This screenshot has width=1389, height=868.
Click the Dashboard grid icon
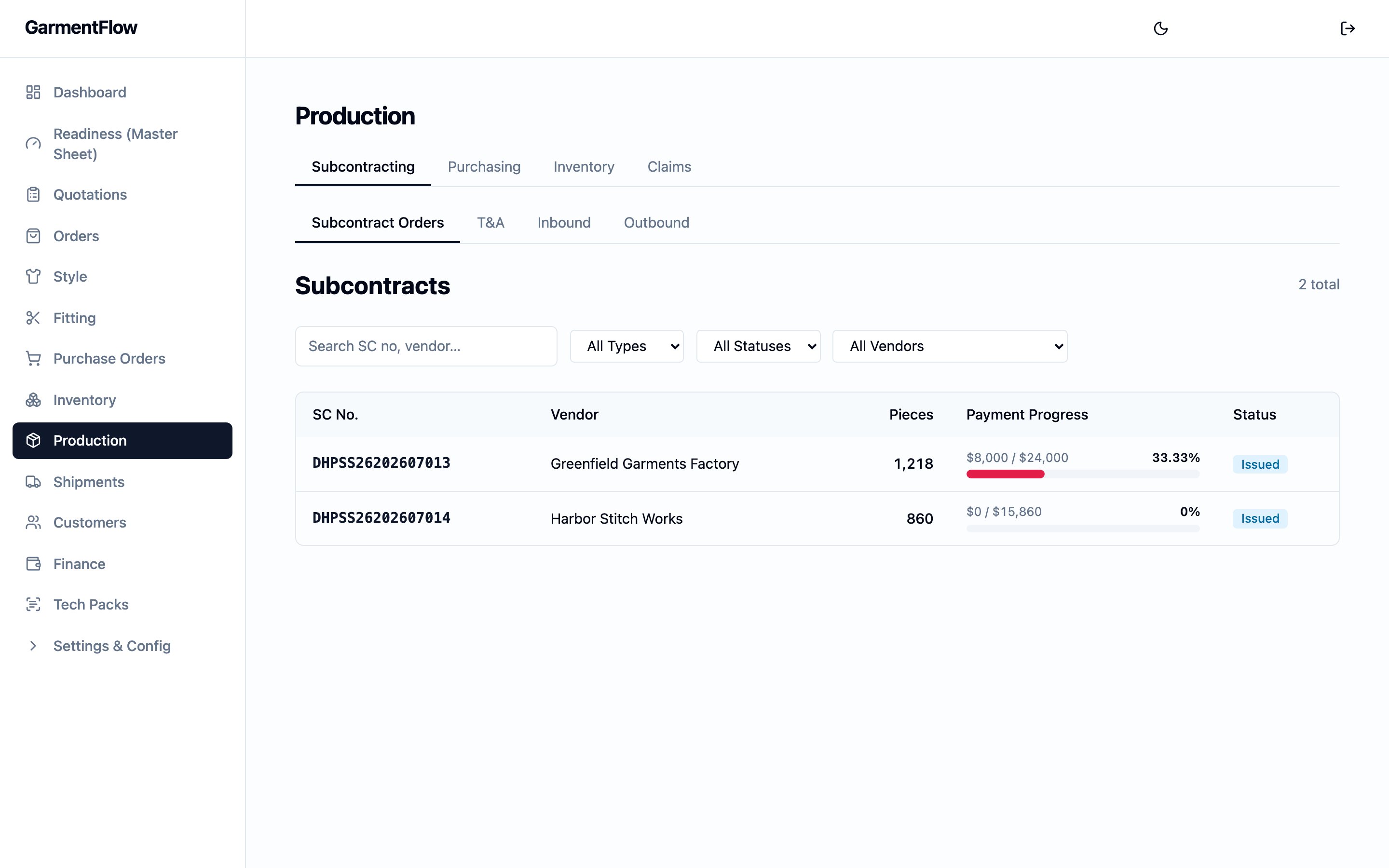click(33, 93)
